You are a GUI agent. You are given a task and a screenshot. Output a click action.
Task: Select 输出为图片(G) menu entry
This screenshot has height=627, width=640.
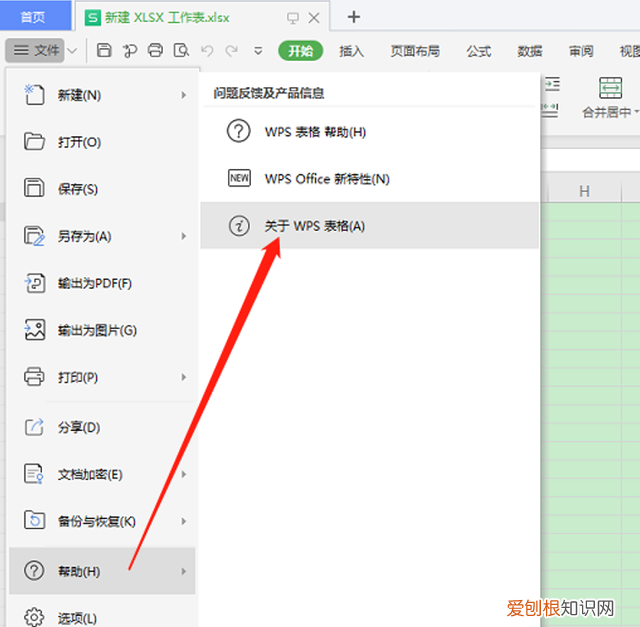102,330
